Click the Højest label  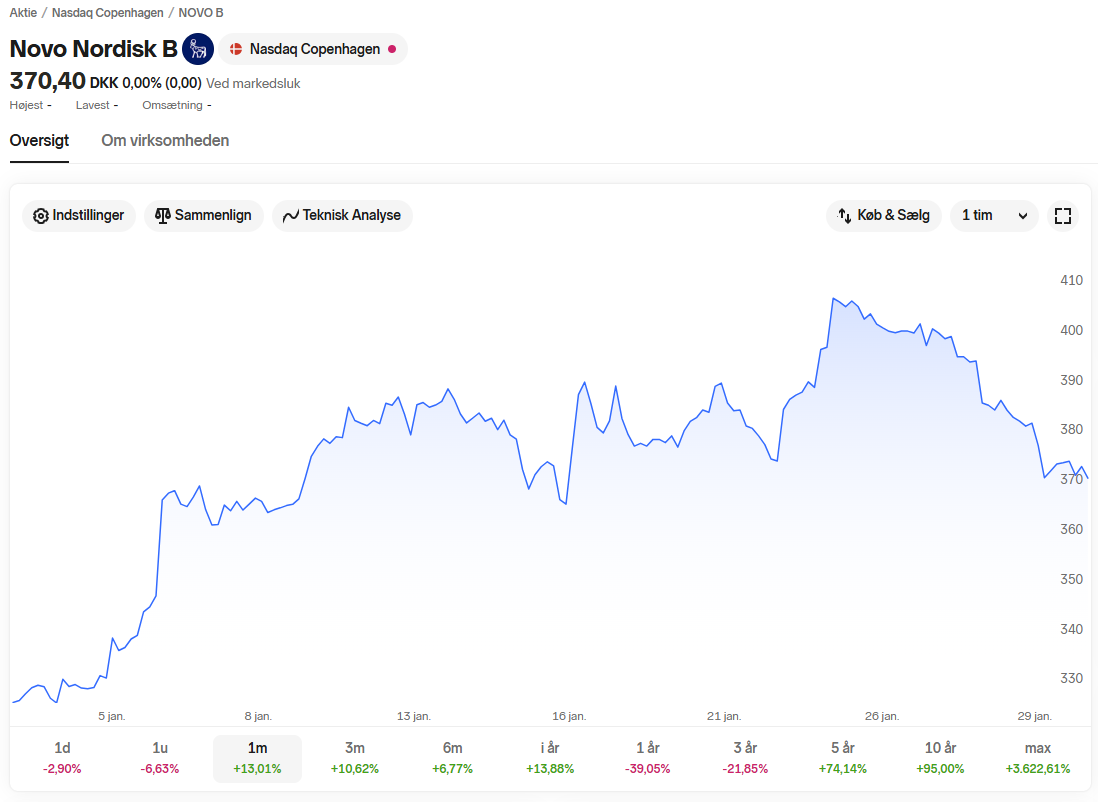tap(26, 105)
